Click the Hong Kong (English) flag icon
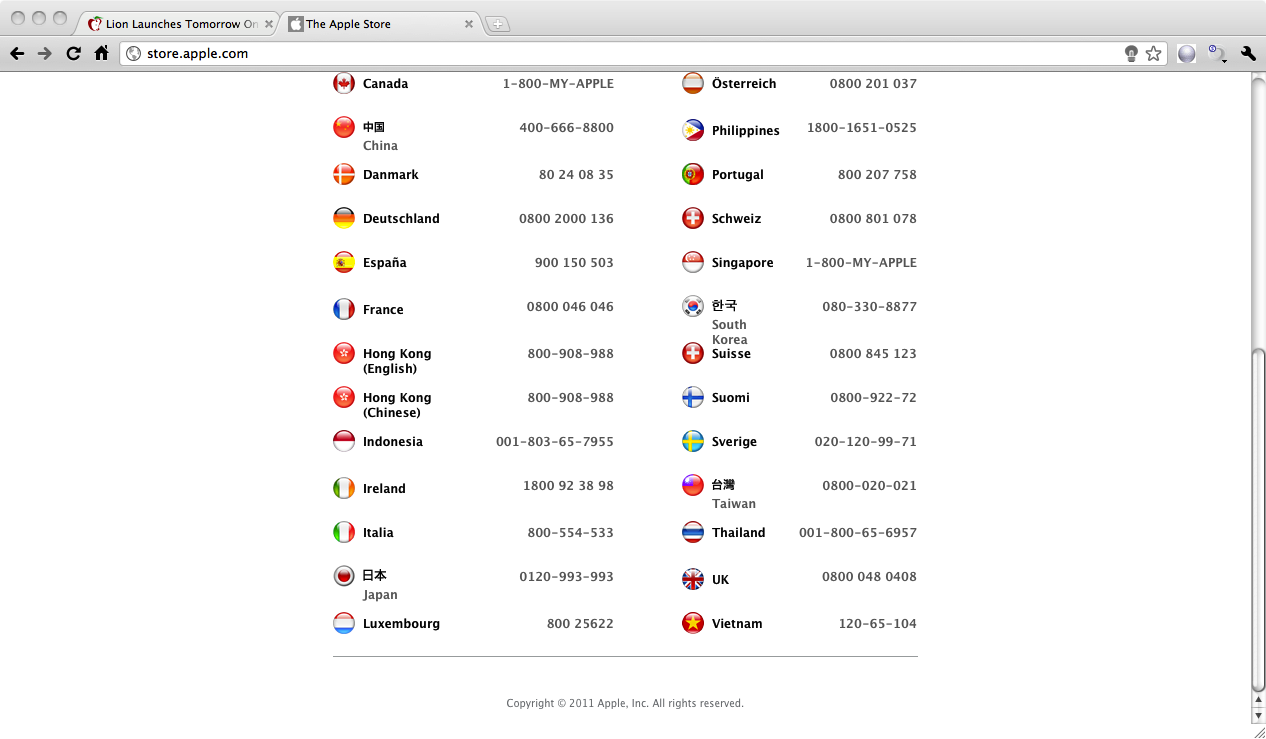This screenshot has width=1266, height=739. coord(344,353)
